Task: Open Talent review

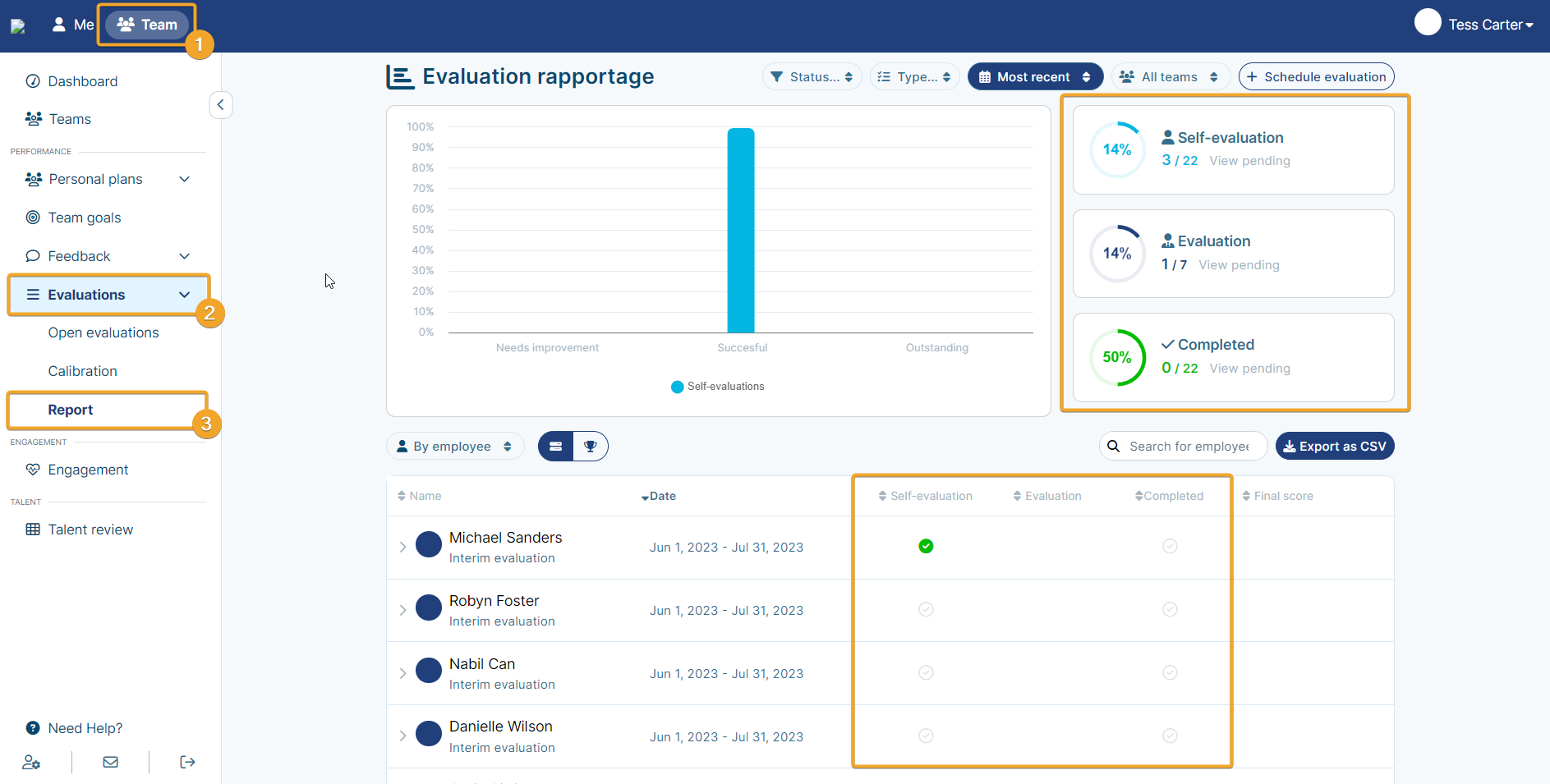Action: [79, 530]
